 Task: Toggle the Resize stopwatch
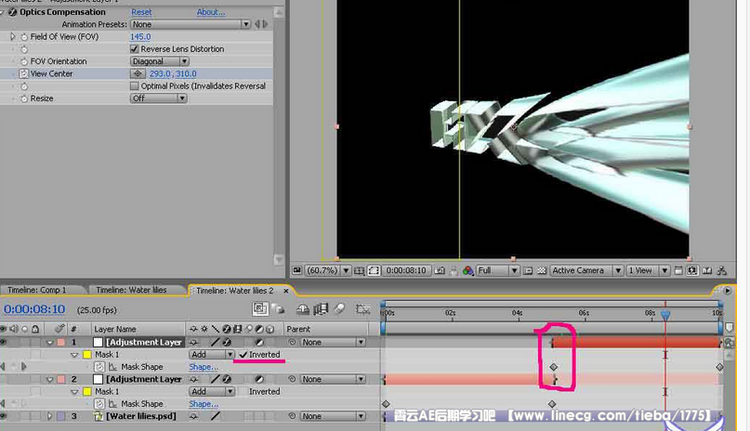click(24, 99)
